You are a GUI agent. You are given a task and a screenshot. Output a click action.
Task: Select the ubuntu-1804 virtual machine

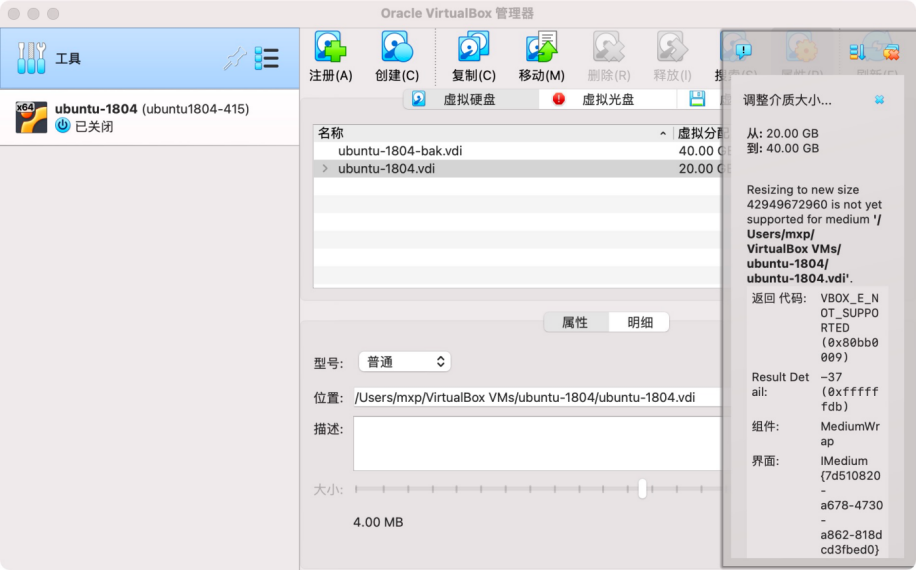pos(150,117)
